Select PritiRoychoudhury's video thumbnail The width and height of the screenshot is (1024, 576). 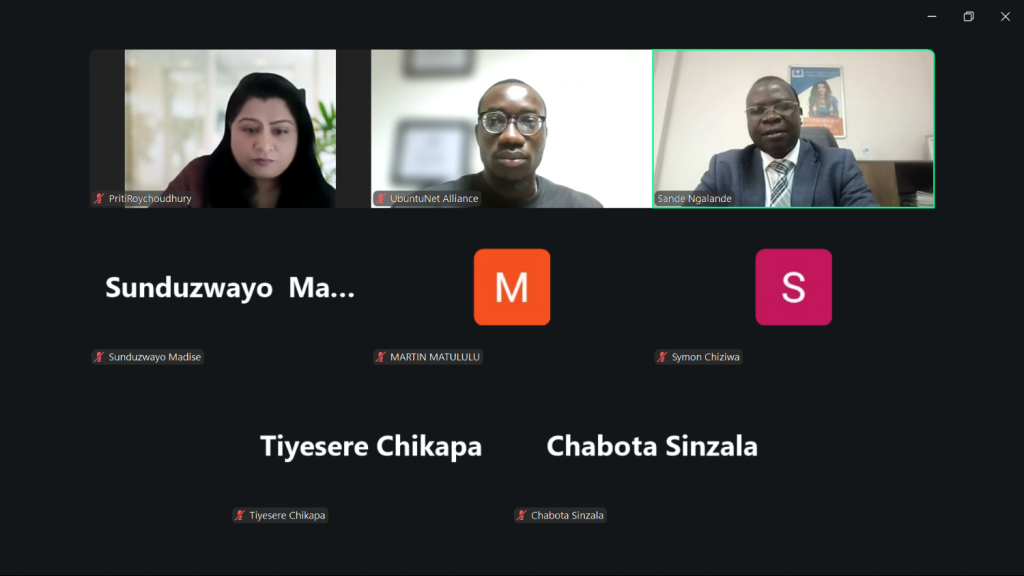pyautogui.click(x=230, y=129)
